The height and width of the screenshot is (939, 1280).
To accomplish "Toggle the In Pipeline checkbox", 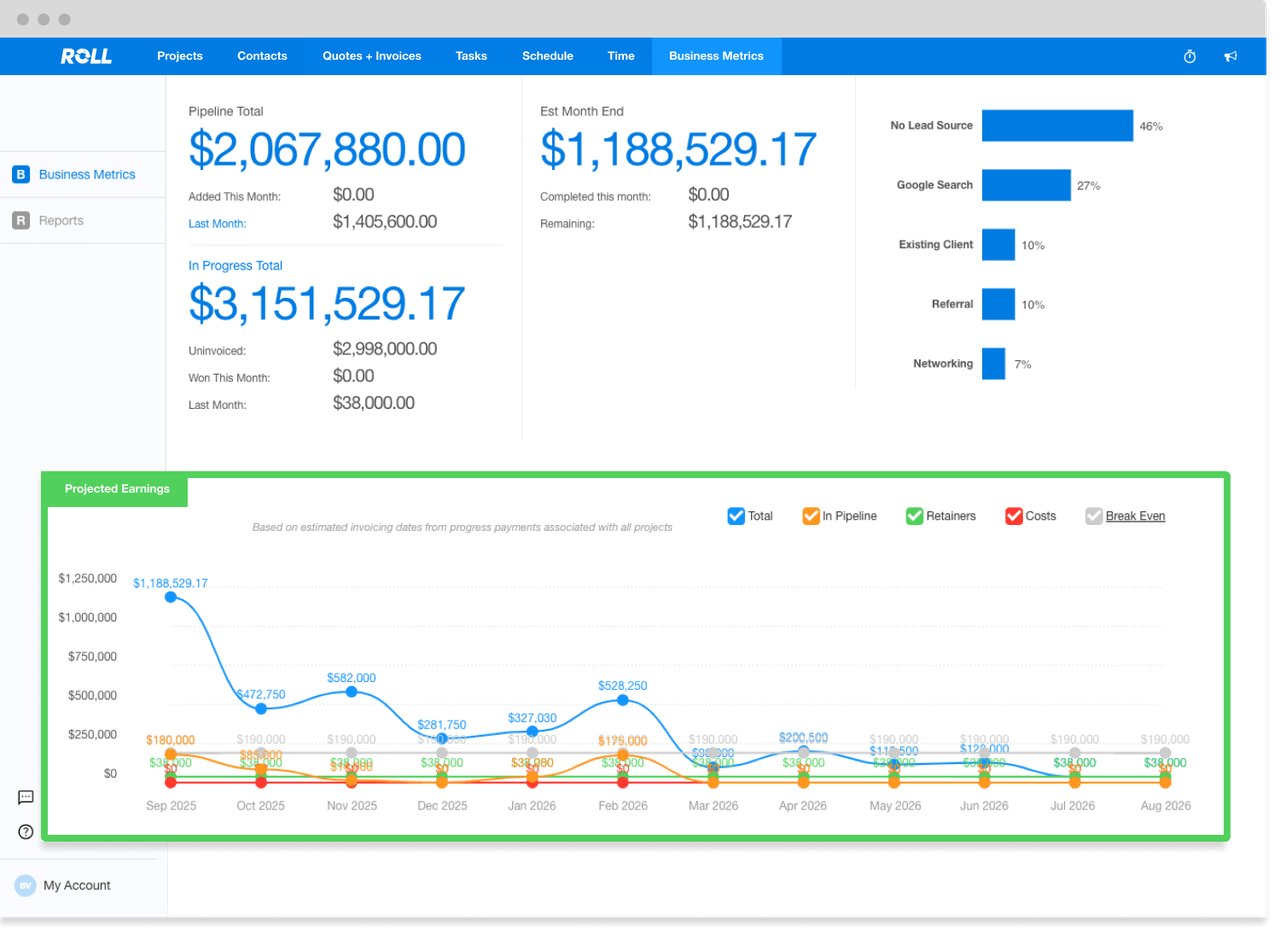I will 811,516.
